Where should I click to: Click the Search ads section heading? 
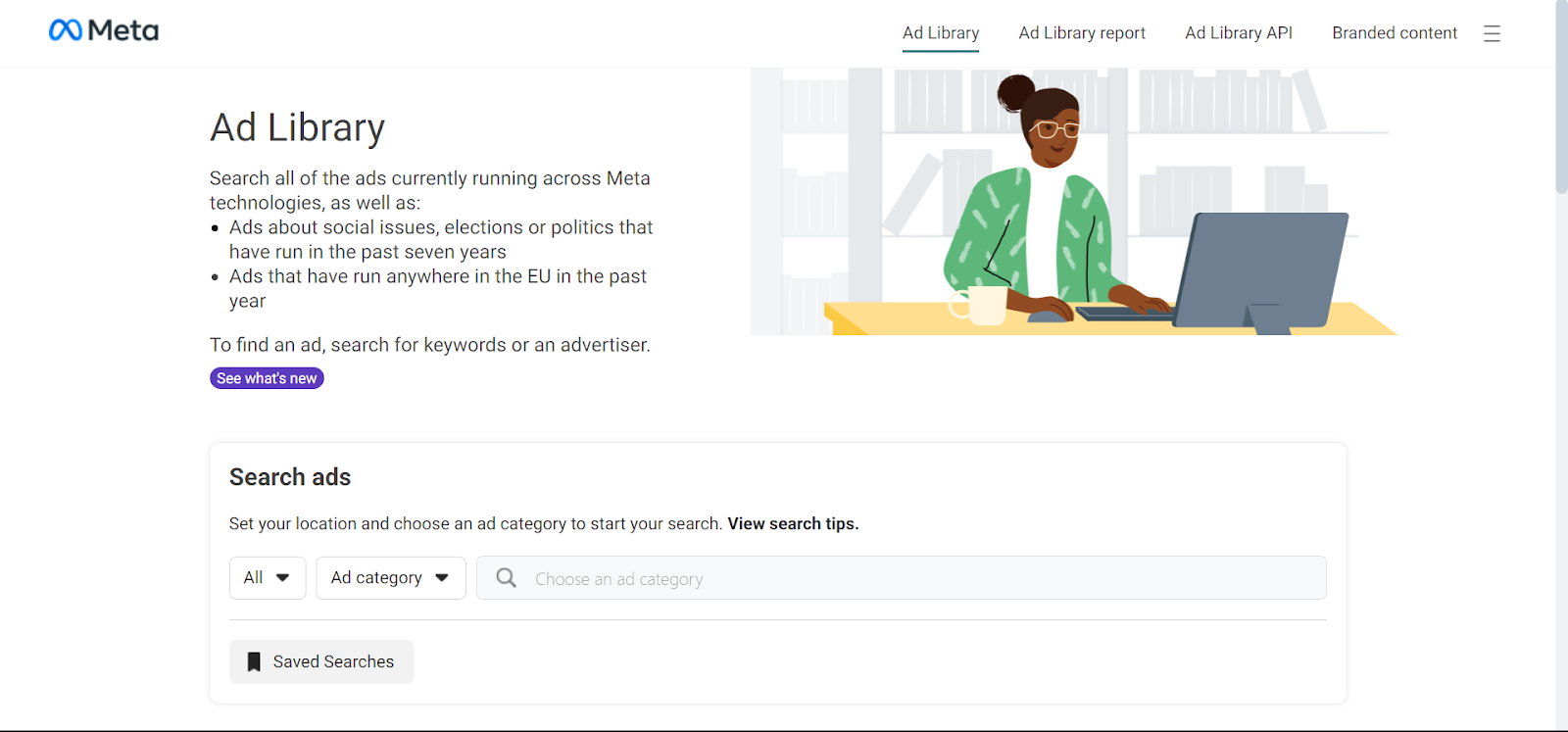pyautogui.click(x=290, y=477)
